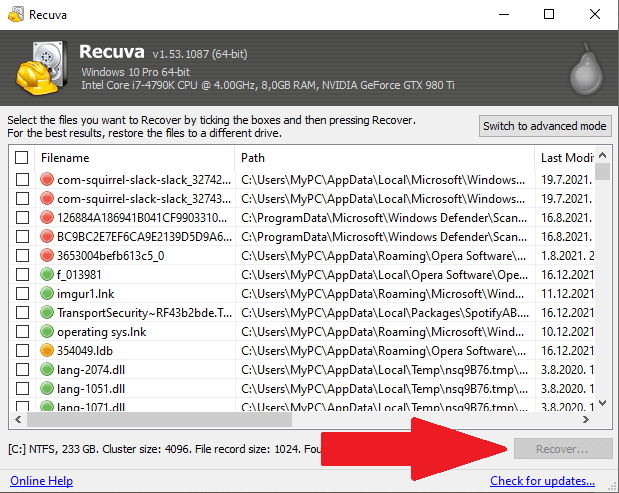619x493 pixels.
Task: Sort by the Path column header
Action: 385,158
